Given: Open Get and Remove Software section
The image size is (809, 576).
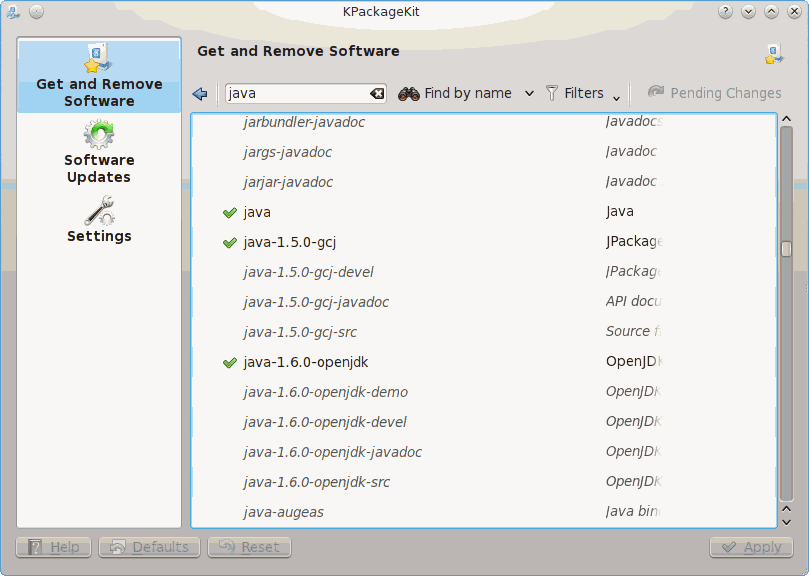Looking at the screenshot, I should [x=99, y=76].
